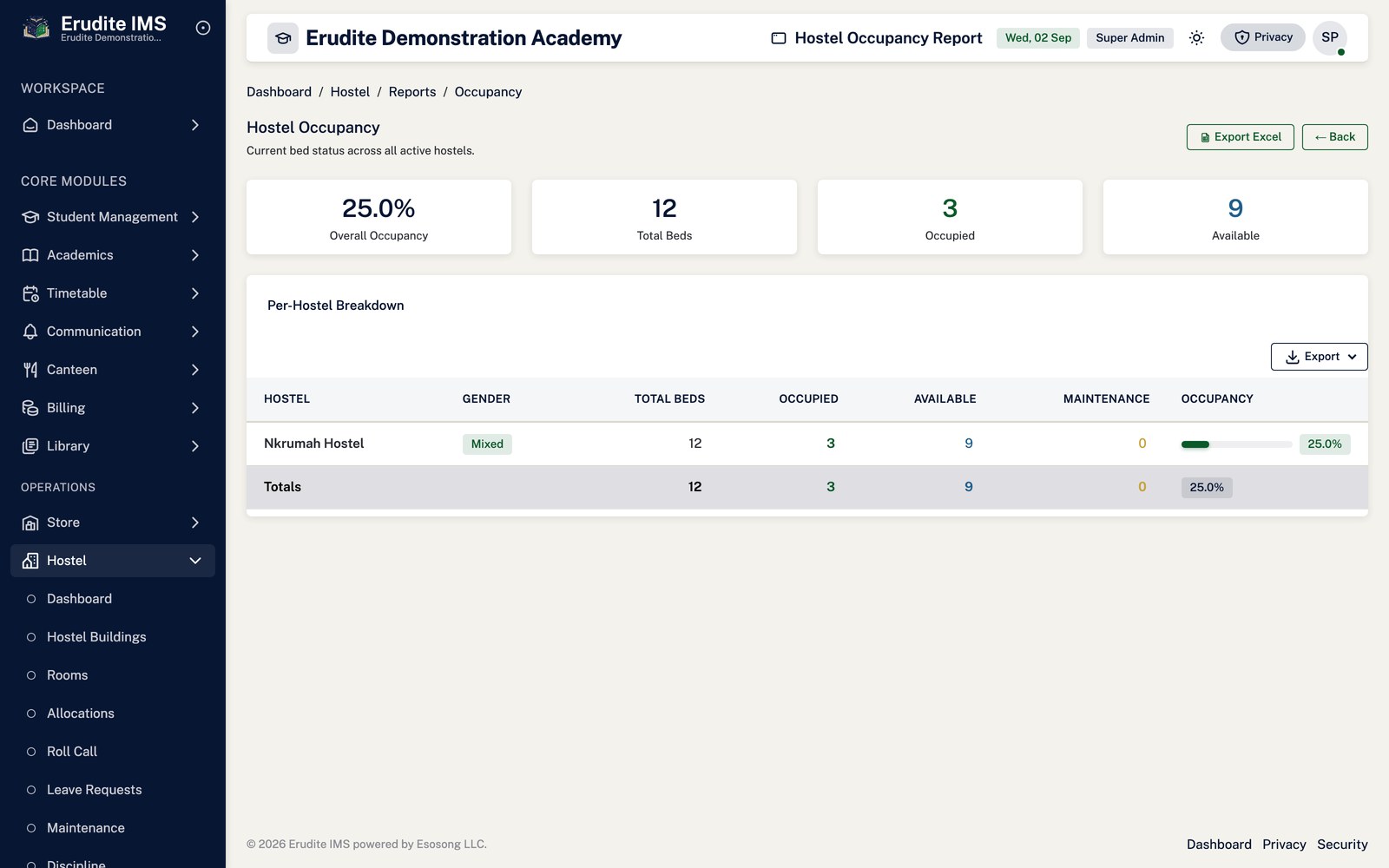Click the Canteen utensils icon

click(x=30, y=370)
